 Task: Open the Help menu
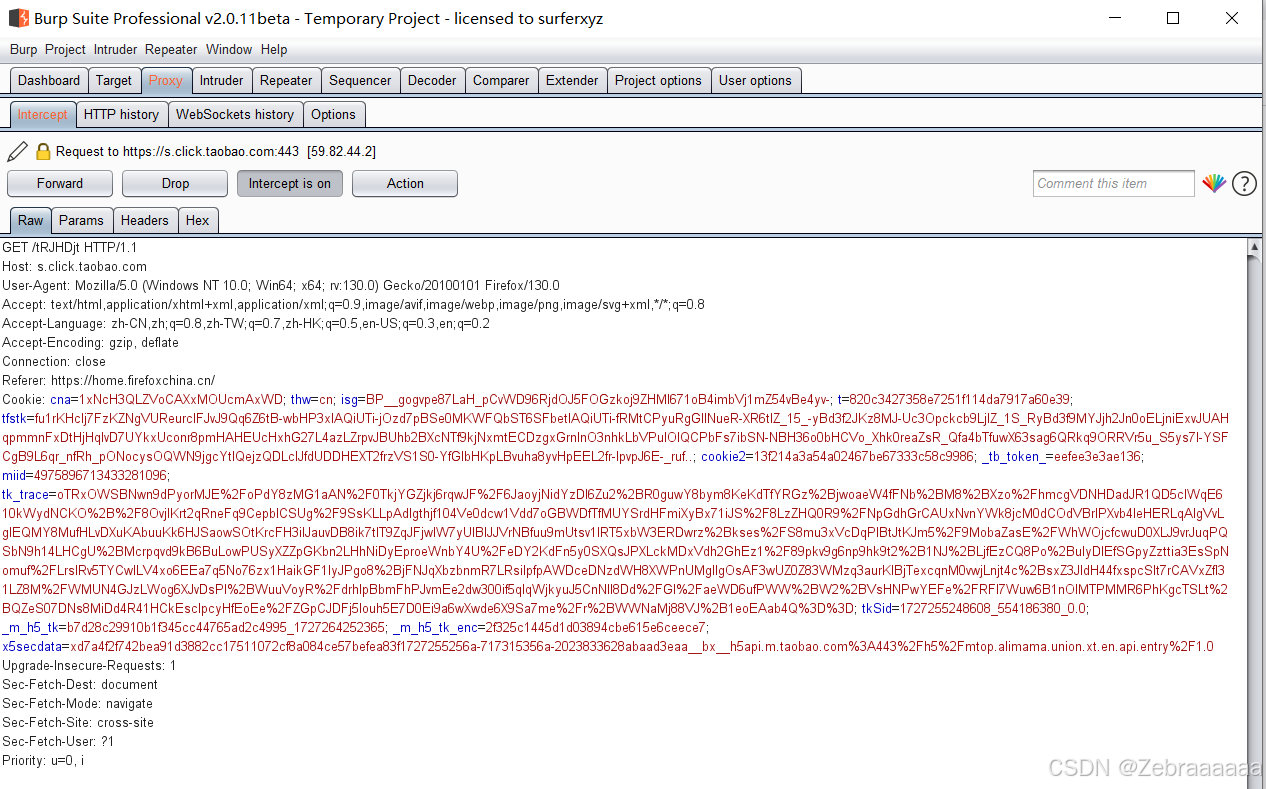point(274,49)
